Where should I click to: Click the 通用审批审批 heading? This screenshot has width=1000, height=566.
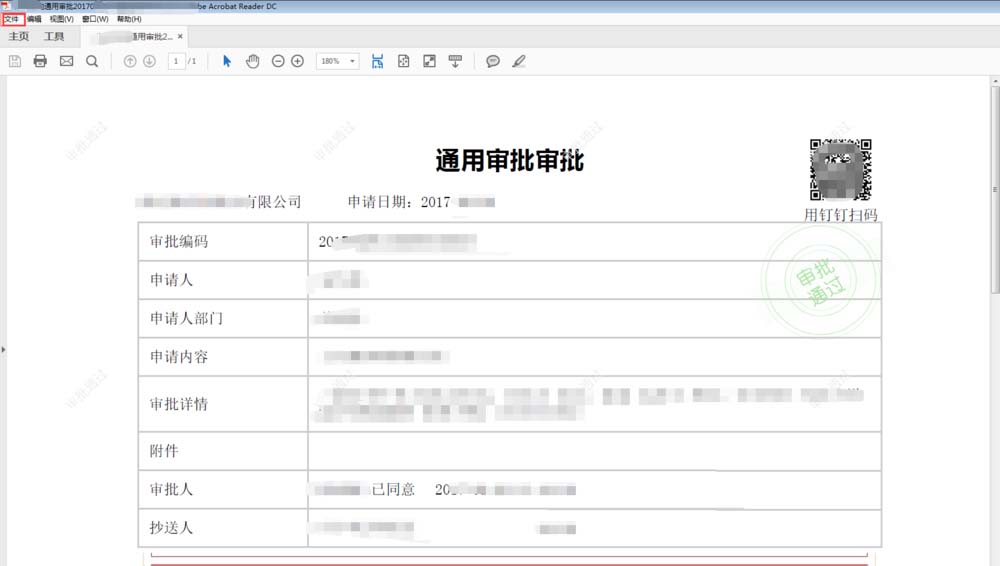tap(510, 161)
